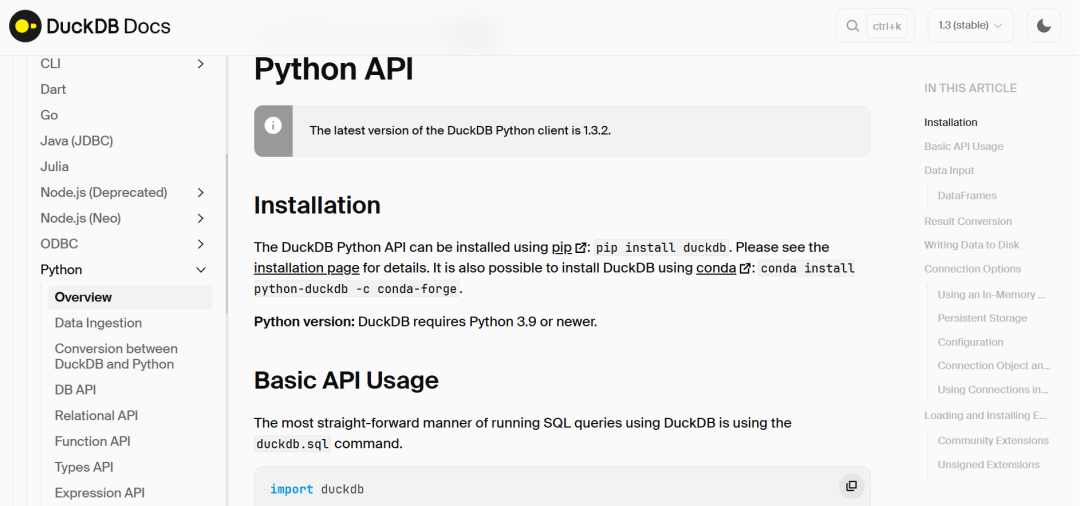The image size is (1080, 506).
Task: Click the external-link icon next to conda
Action: click(x=745, y=268)
